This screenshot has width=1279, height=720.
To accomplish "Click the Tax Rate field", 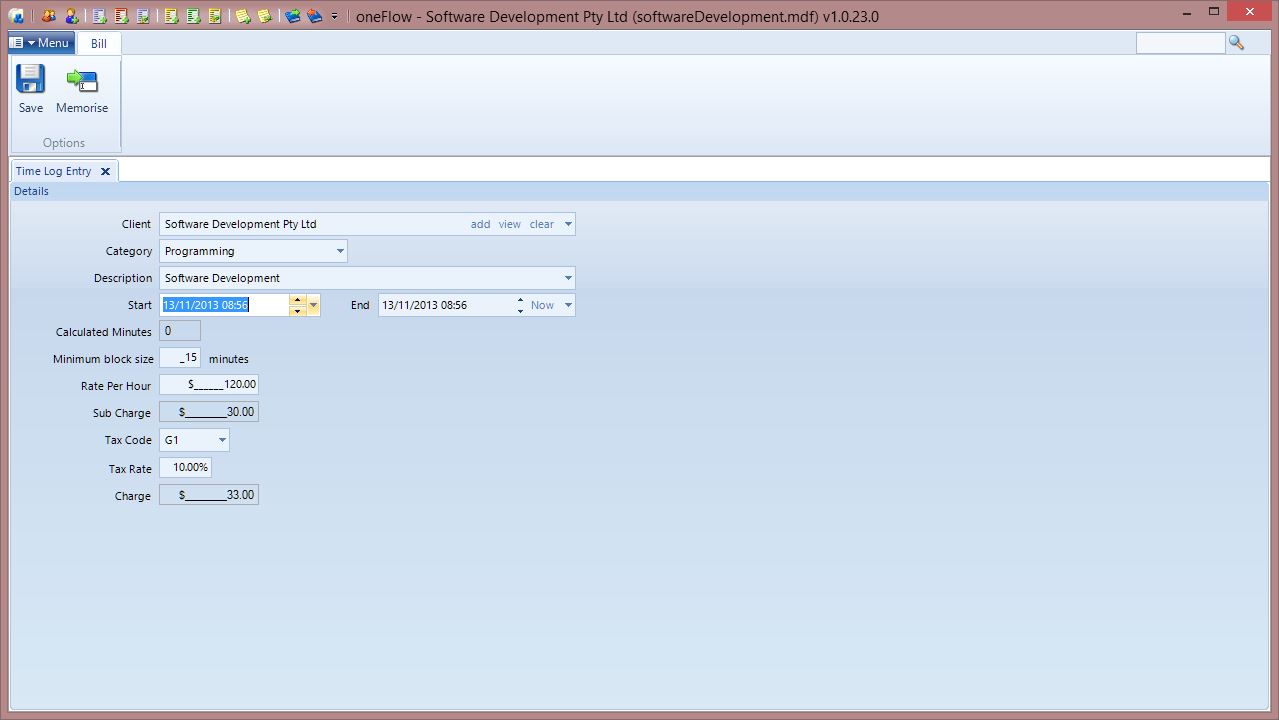I will [x=185, y=467].
